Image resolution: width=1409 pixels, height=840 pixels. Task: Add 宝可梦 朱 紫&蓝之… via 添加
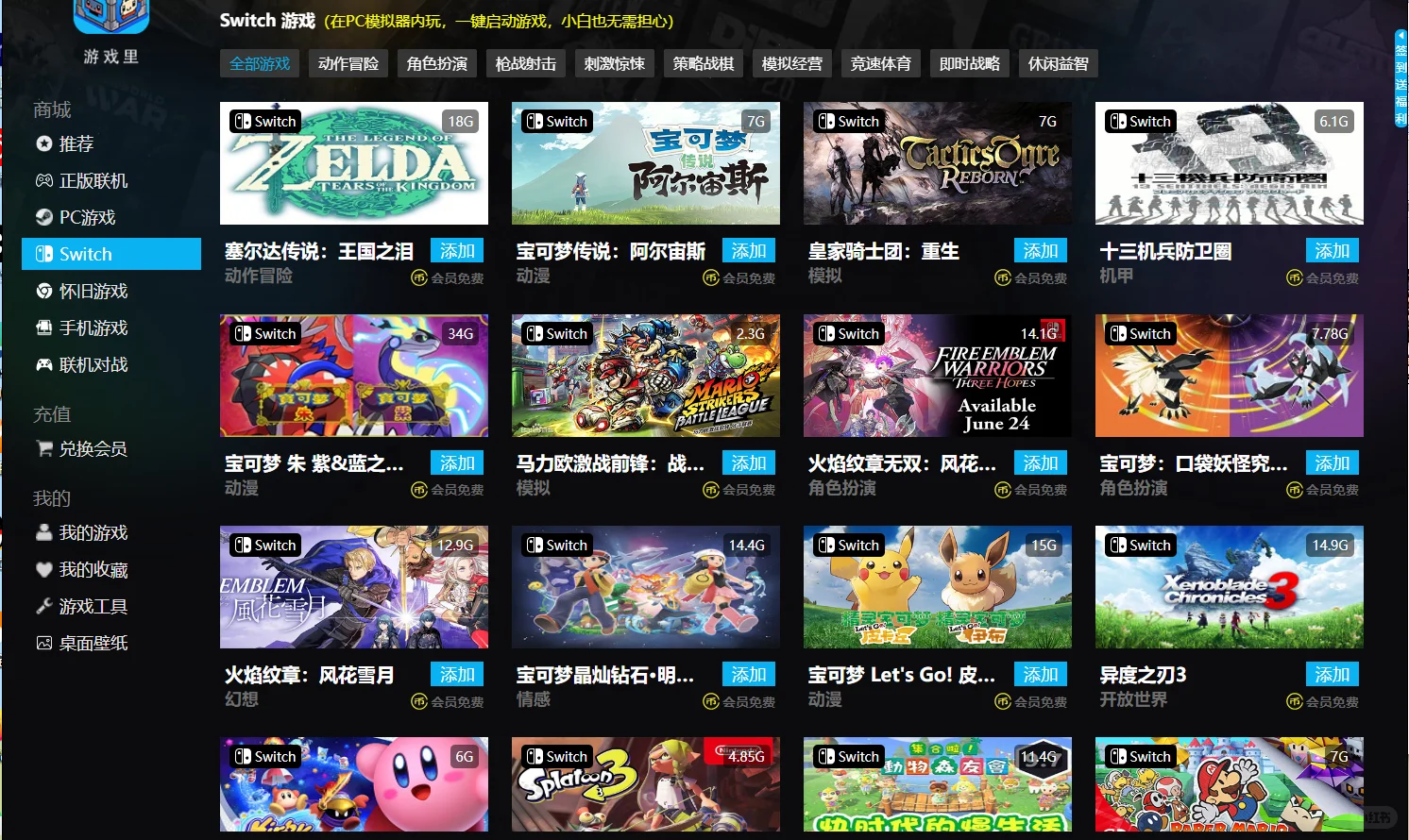click(x=457, y=462)
